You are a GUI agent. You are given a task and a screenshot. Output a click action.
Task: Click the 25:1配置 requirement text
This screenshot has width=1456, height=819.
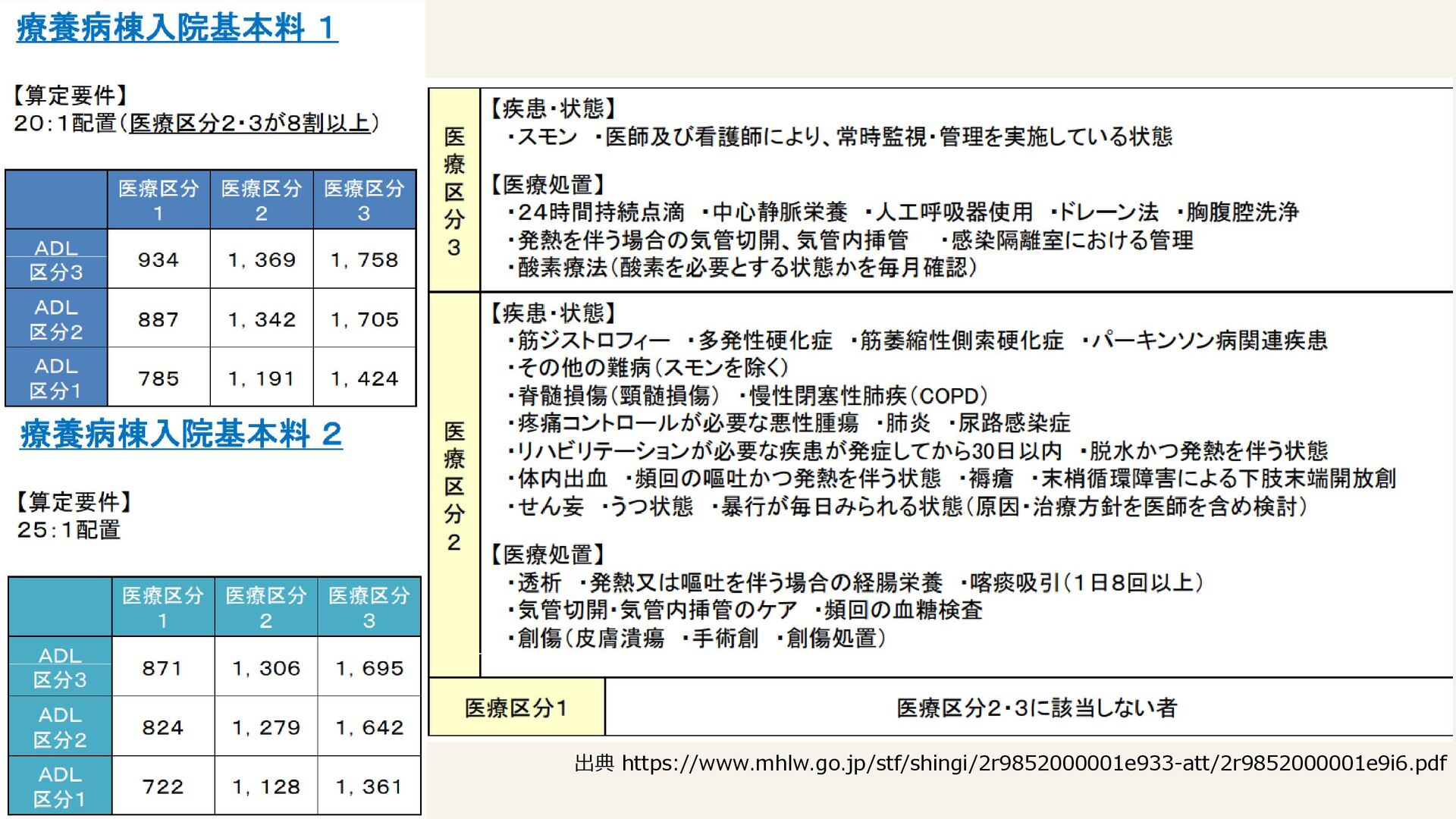coord(69,529)
